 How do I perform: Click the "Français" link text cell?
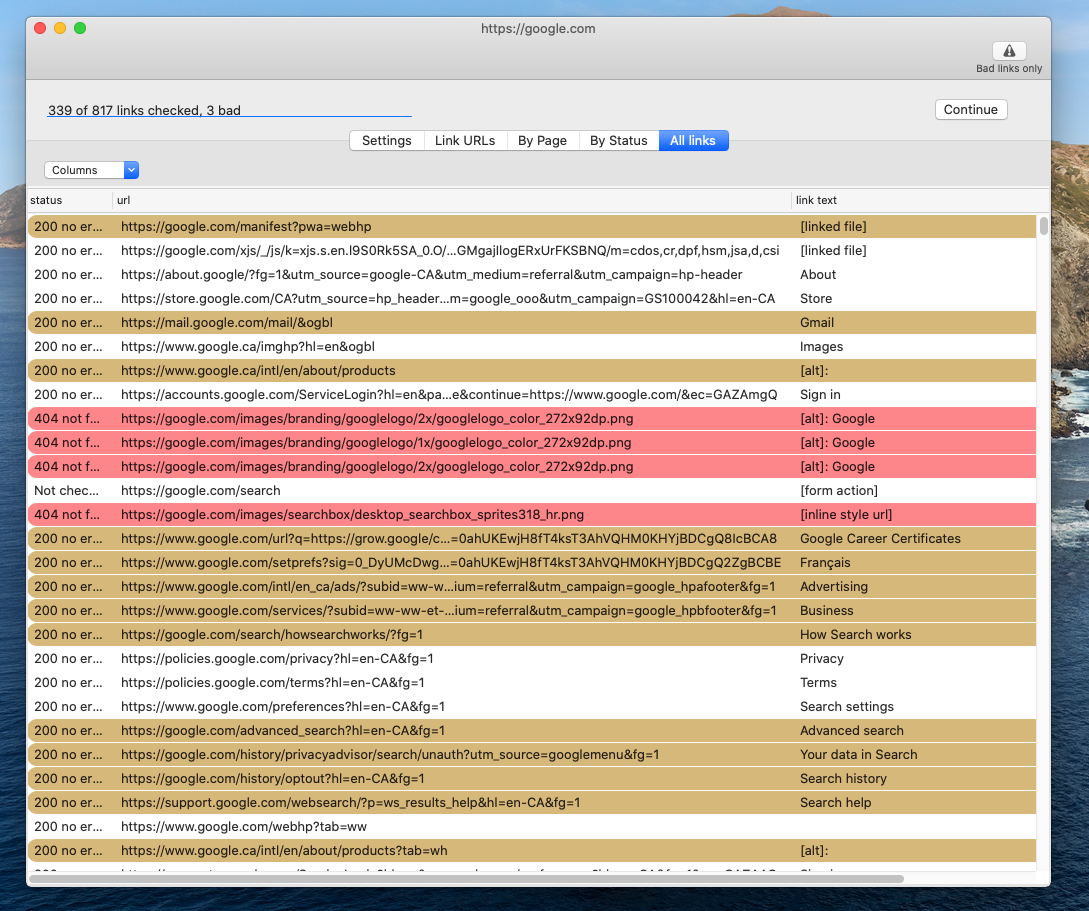825,562
